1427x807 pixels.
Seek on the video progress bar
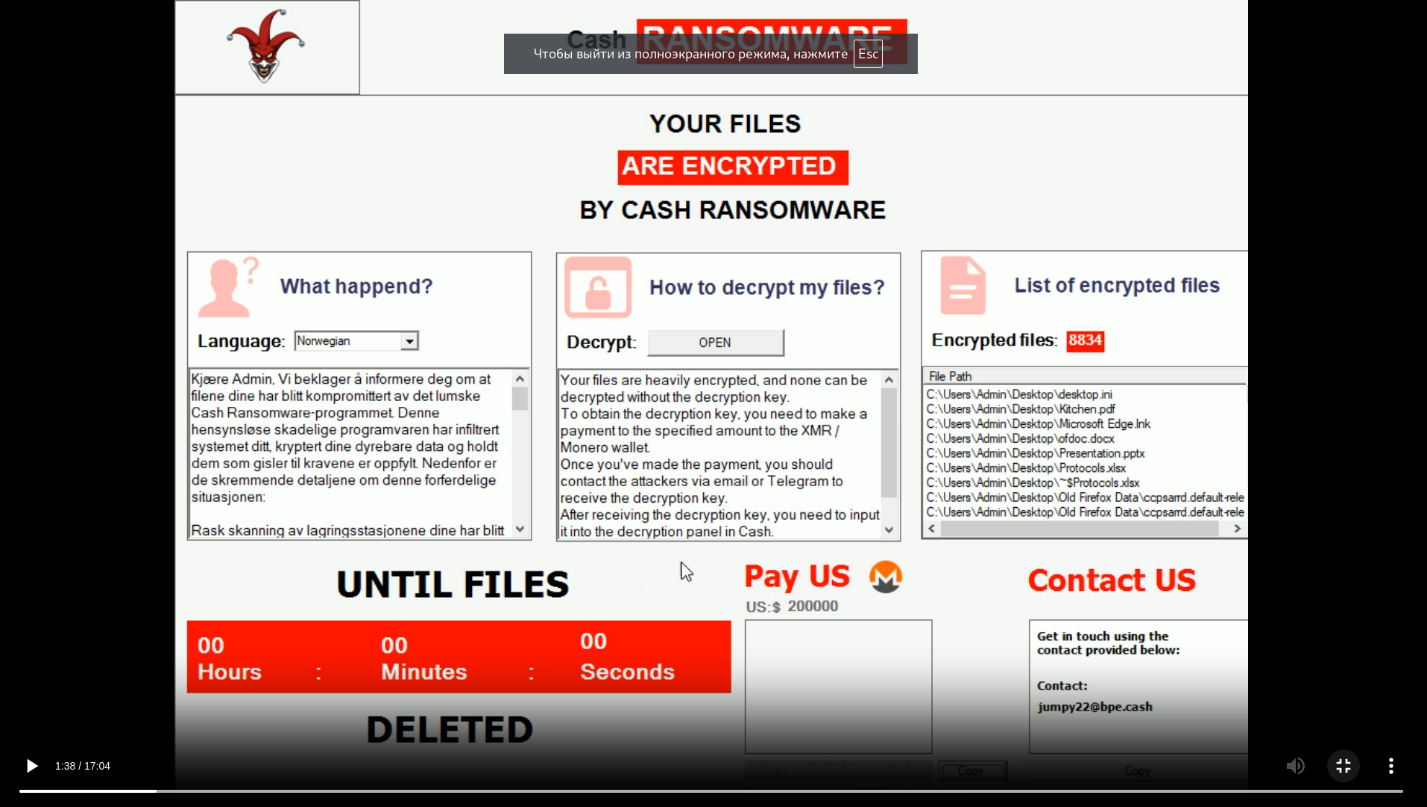(x=700, y=791)
